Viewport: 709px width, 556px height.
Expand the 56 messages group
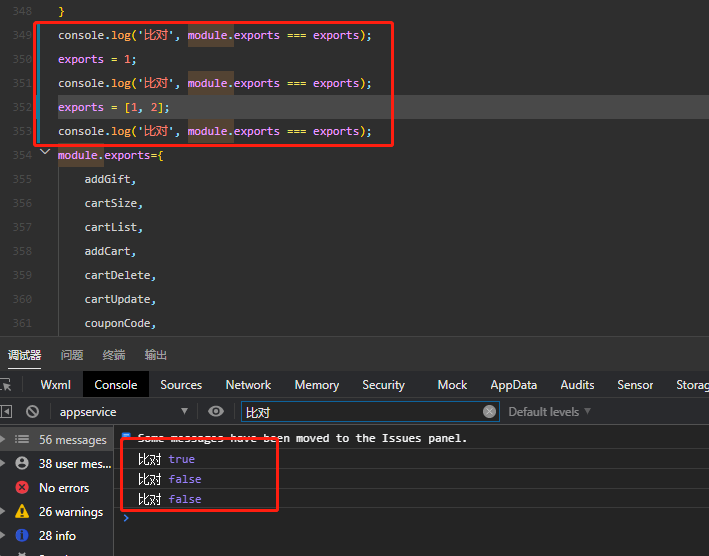point(3,439)
